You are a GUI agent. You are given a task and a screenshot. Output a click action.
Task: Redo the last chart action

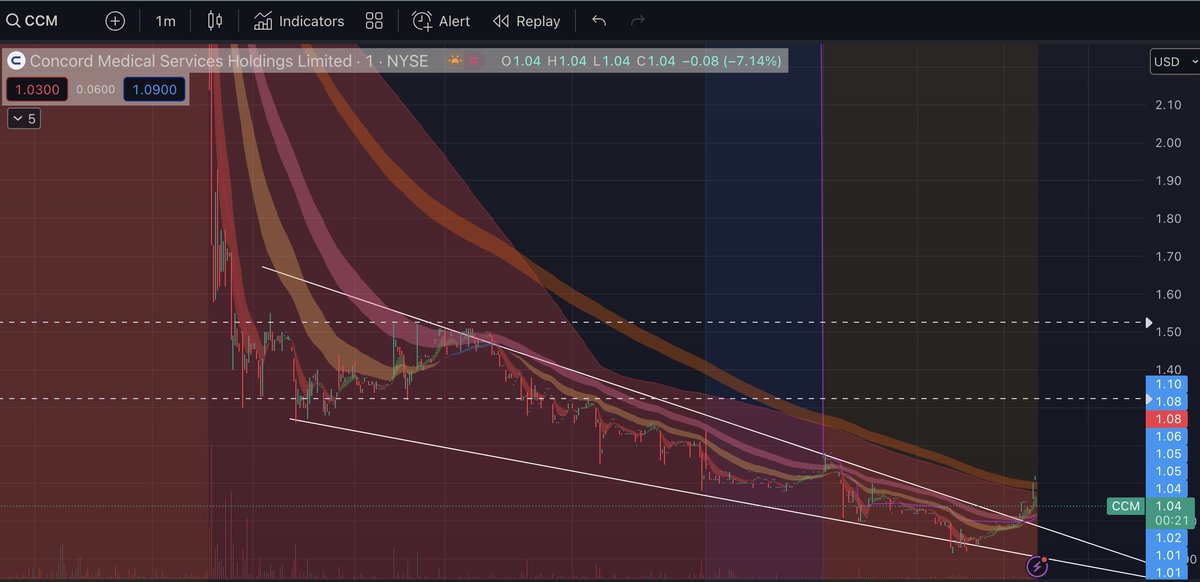pyautogui.click(x=638, y=20)
